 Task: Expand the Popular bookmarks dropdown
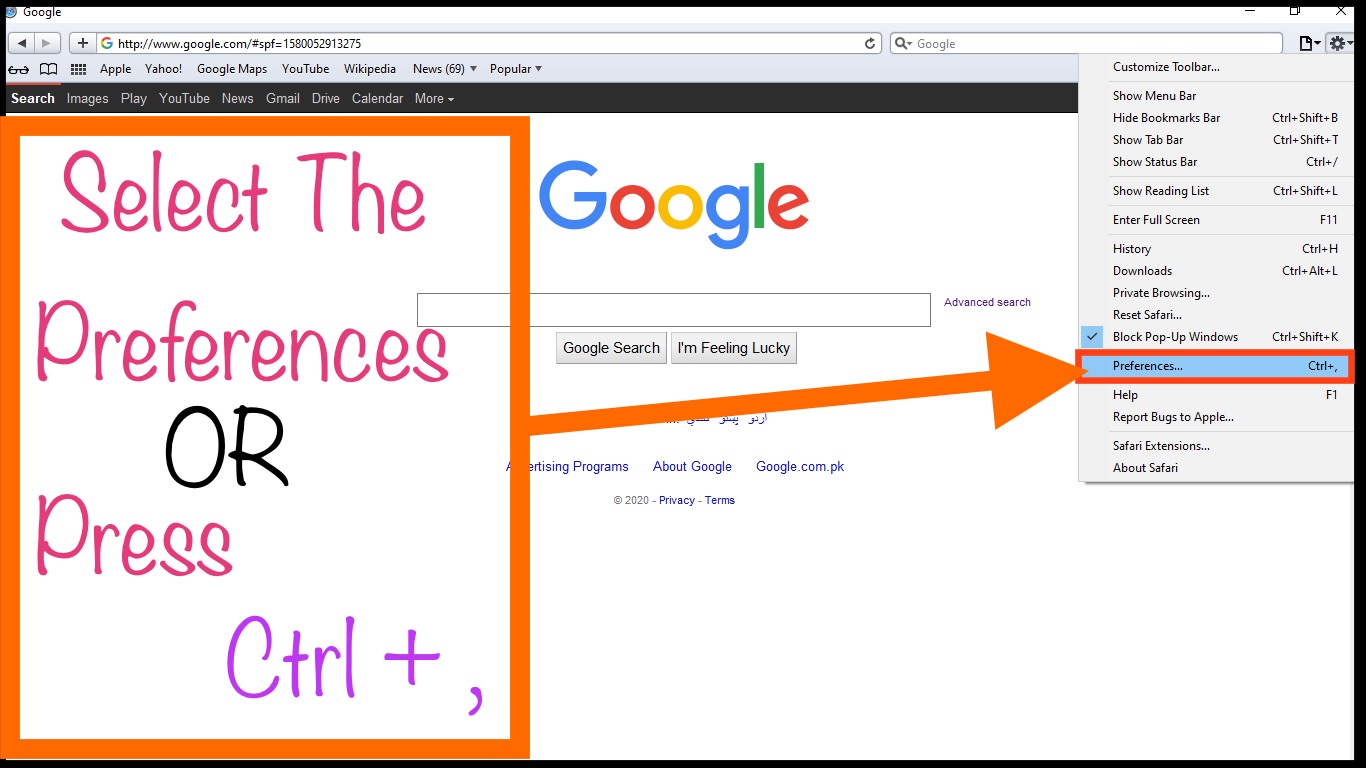[x=516, y=69]
